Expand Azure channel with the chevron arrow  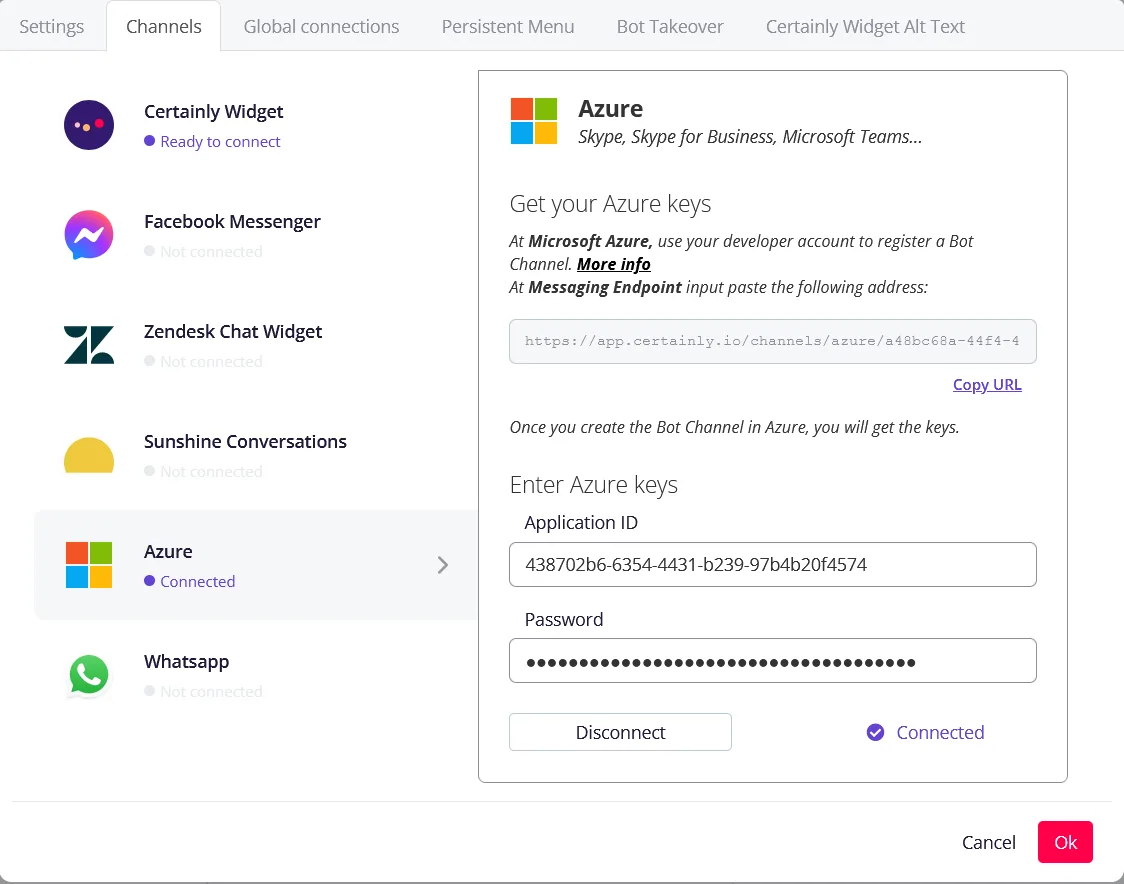[443, 565]
